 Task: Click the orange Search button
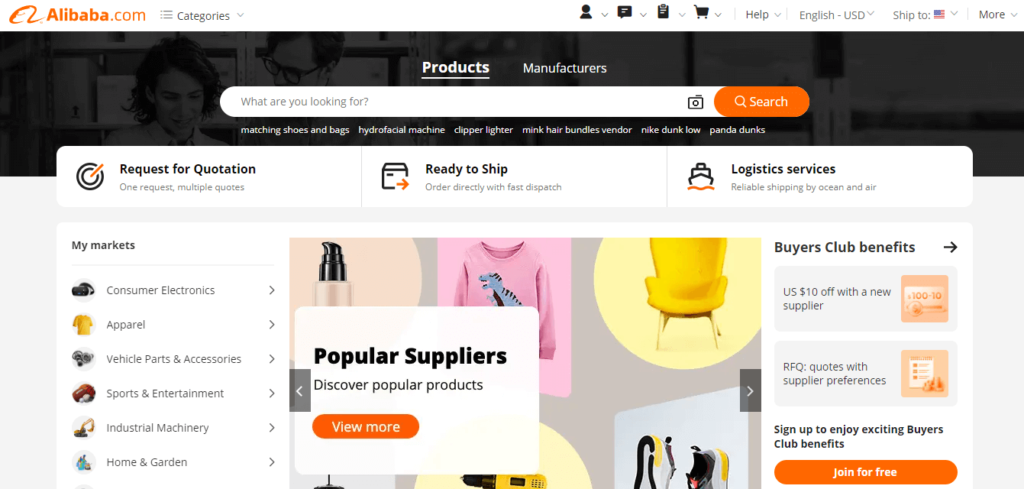761,102
